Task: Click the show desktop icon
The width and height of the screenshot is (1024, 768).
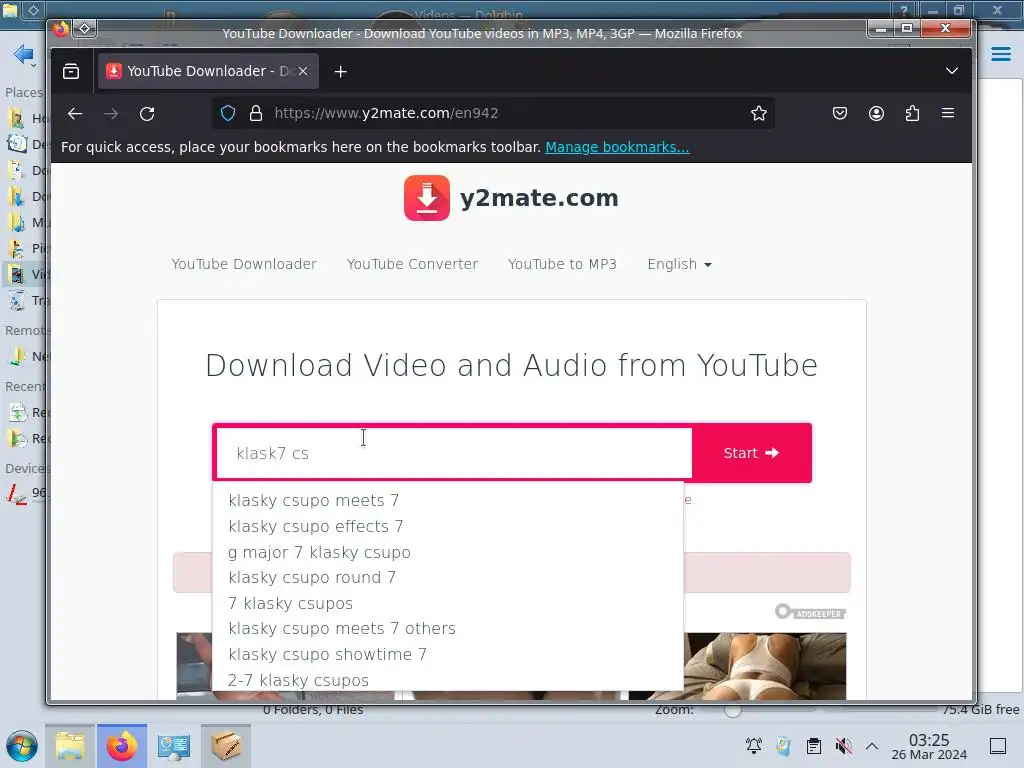Action: pos(998,746)
